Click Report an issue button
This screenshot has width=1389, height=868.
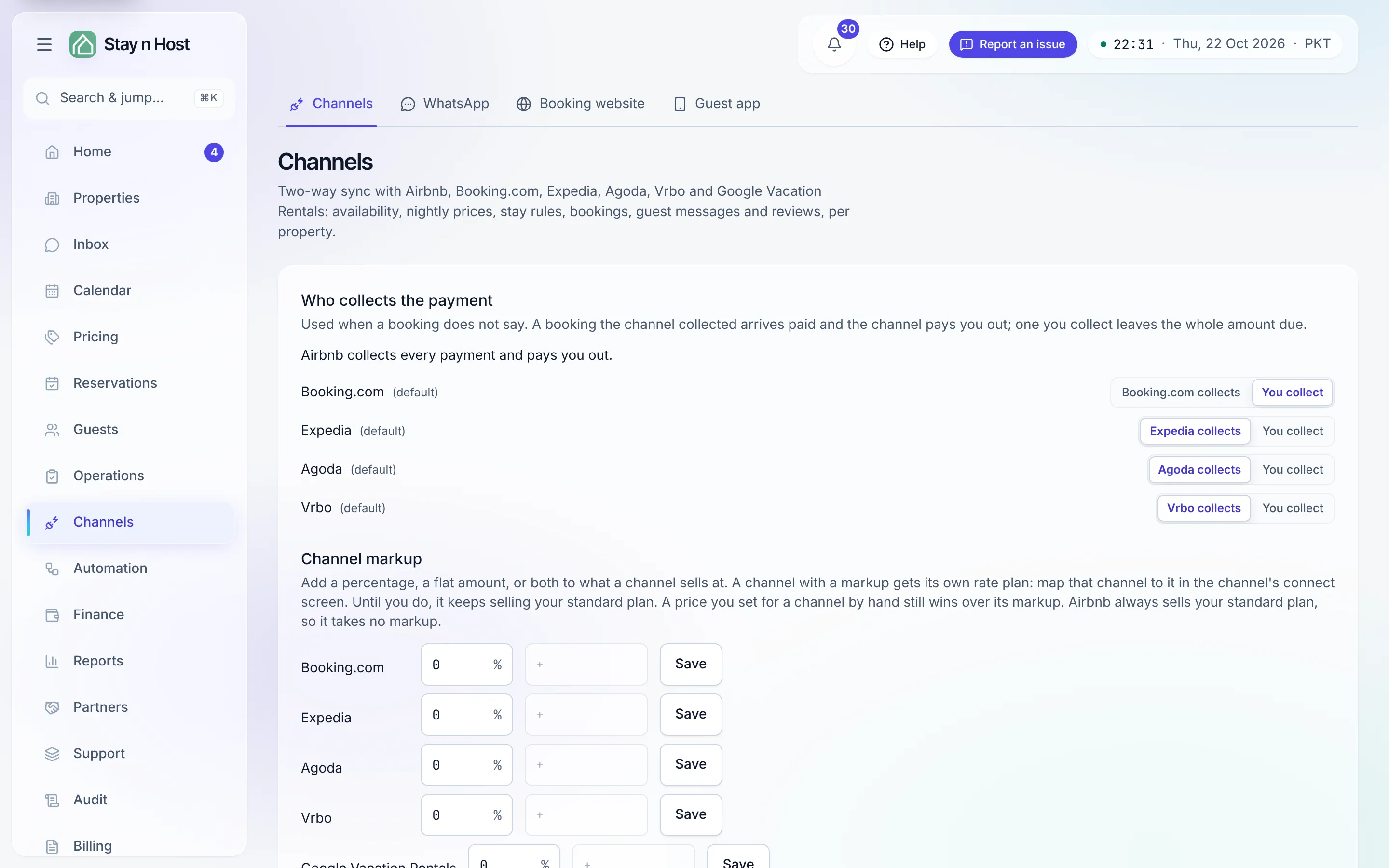tap(1012, 44)
